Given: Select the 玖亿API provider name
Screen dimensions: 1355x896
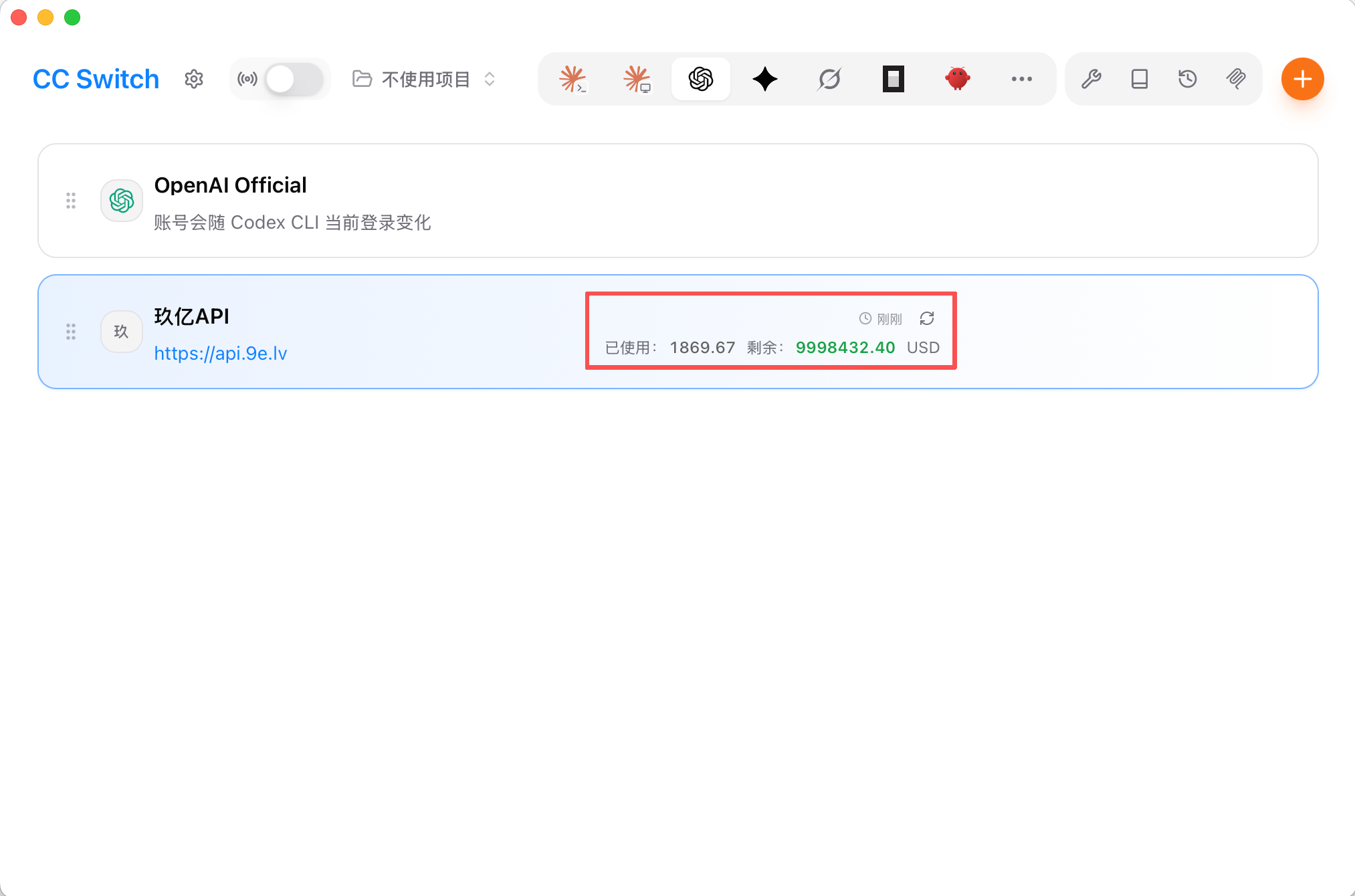Looking at the screenshot, I should [x=192, y=316].
